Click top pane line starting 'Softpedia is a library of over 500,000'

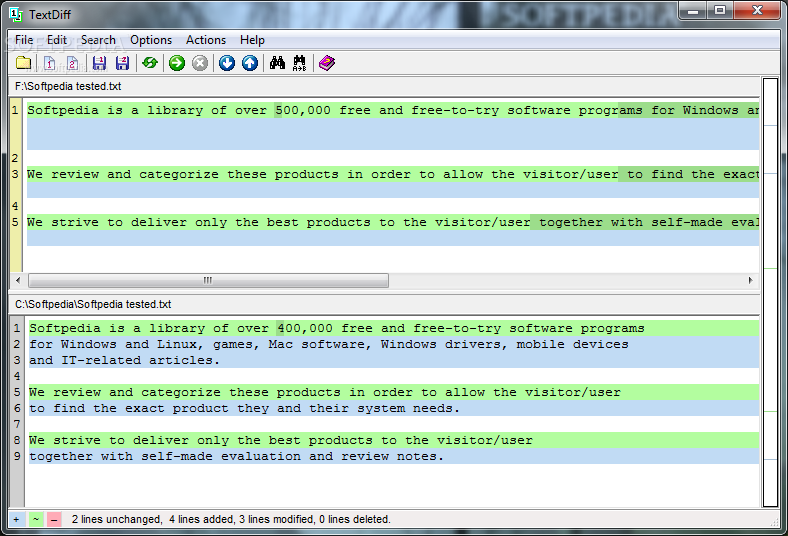coord(393,110)
